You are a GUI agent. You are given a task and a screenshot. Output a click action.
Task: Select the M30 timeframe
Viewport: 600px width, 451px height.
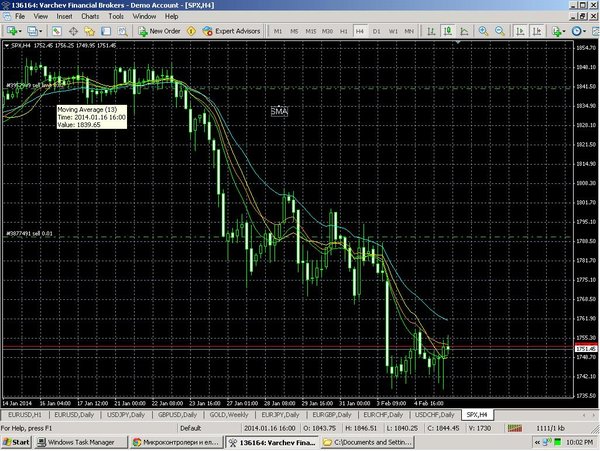327,31
